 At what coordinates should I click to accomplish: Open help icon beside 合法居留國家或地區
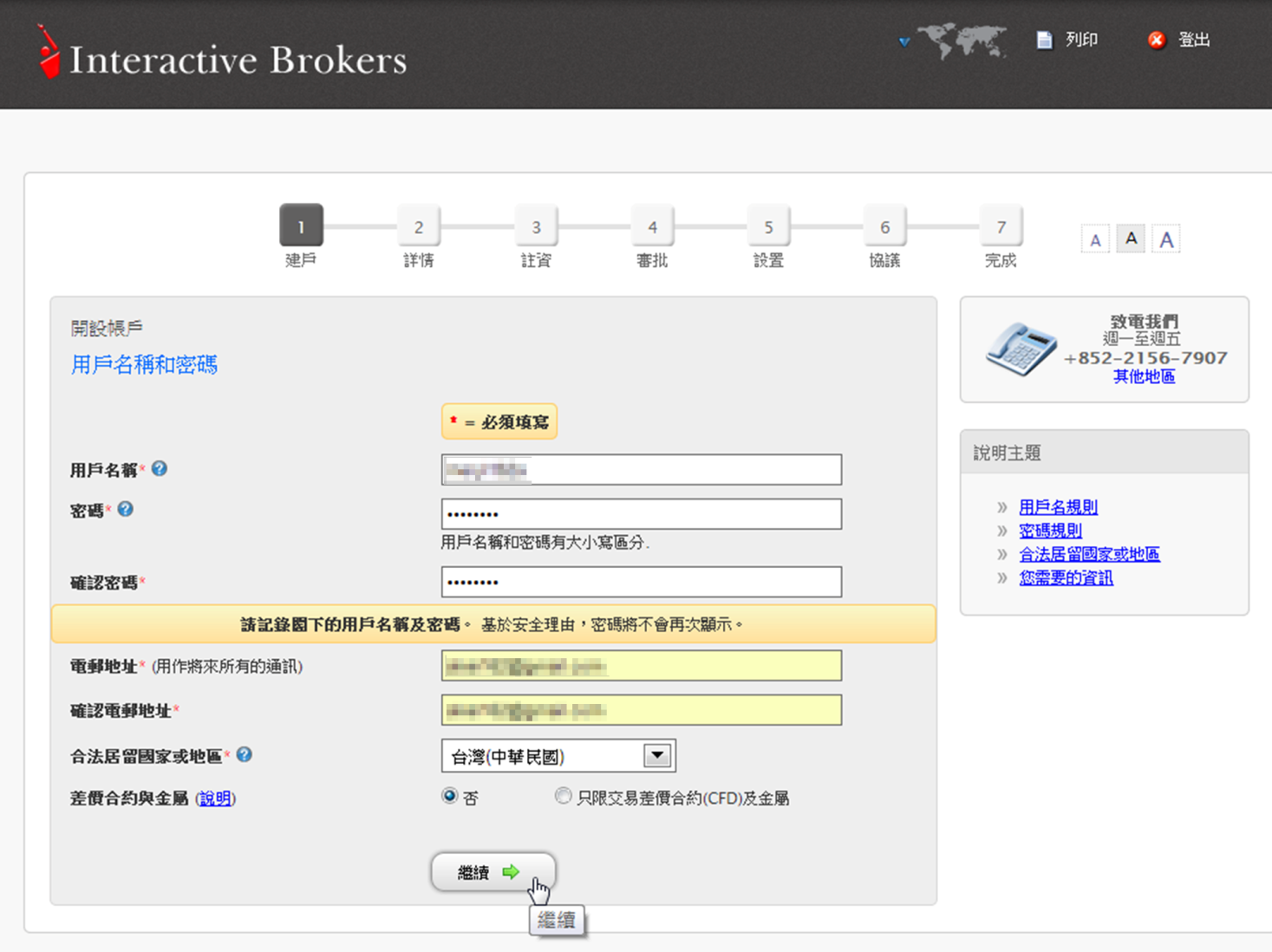[245, 754]
